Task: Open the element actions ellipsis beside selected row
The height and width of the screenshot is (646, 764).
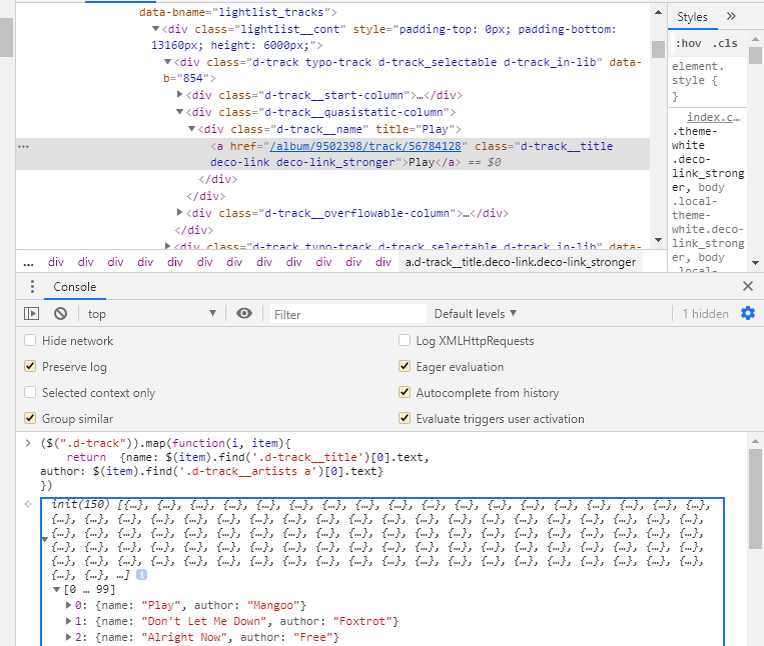Action: coord(23,146)
